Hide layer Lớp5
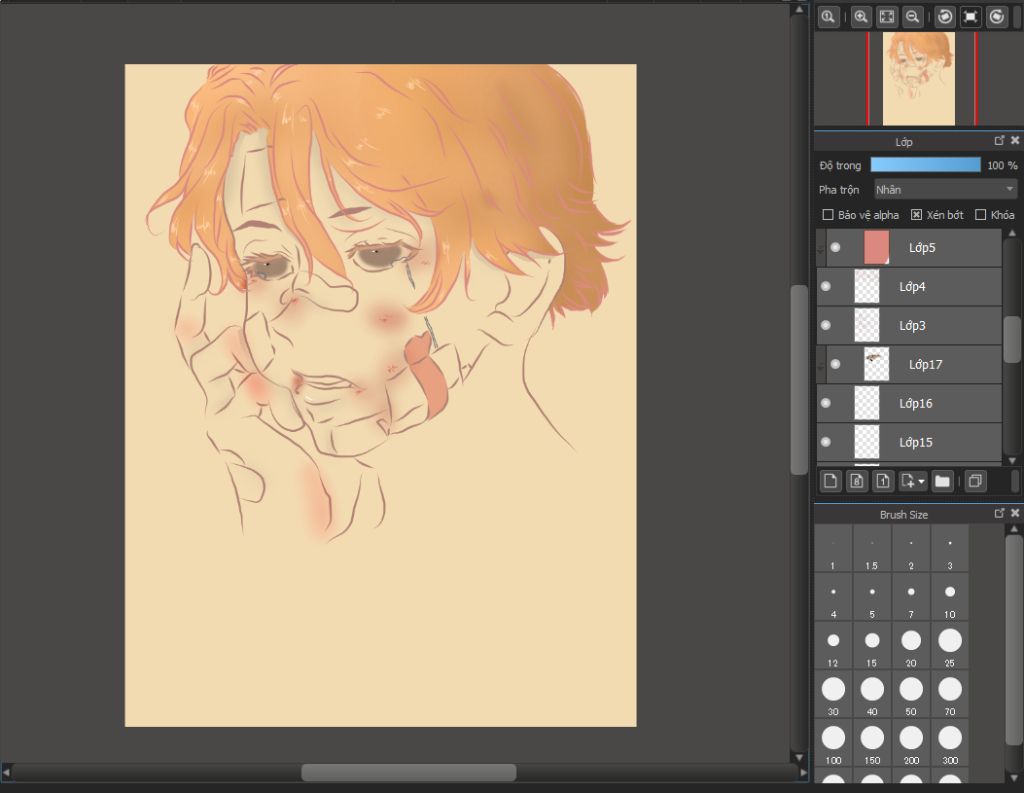The width and height of the screenshot is (1024, 793). [835, 248]
